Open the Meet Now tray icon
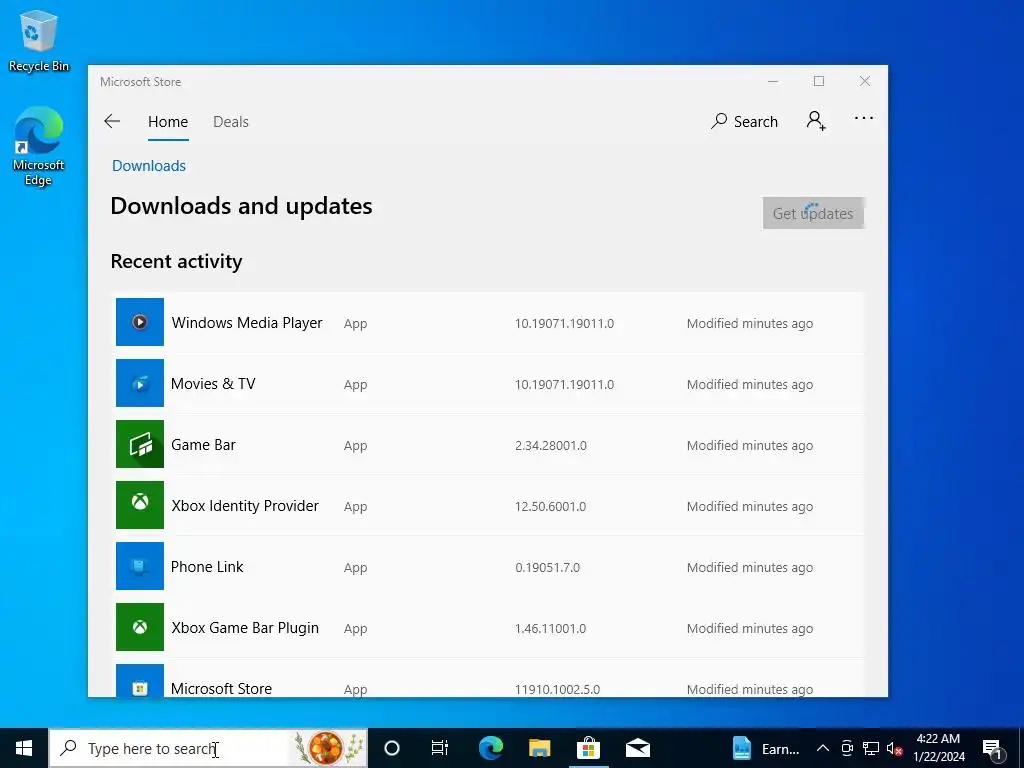Screen dimensions: 1024x768 coord(847,748)
